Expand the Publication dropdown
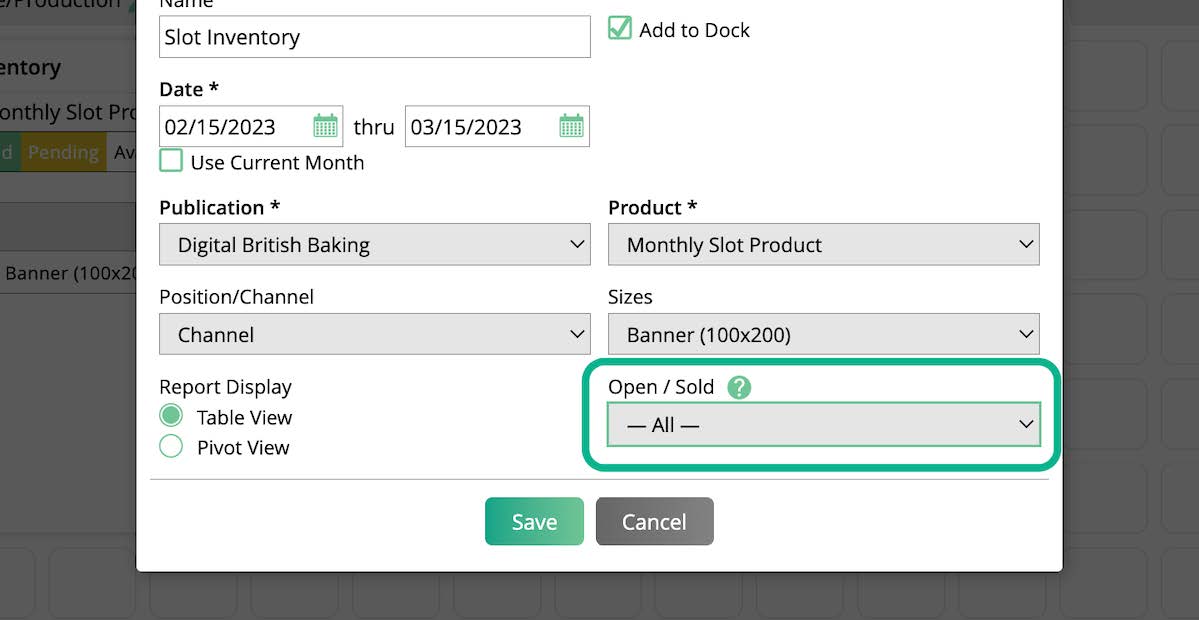This screenshot has width=1199, height=620. 374,245
